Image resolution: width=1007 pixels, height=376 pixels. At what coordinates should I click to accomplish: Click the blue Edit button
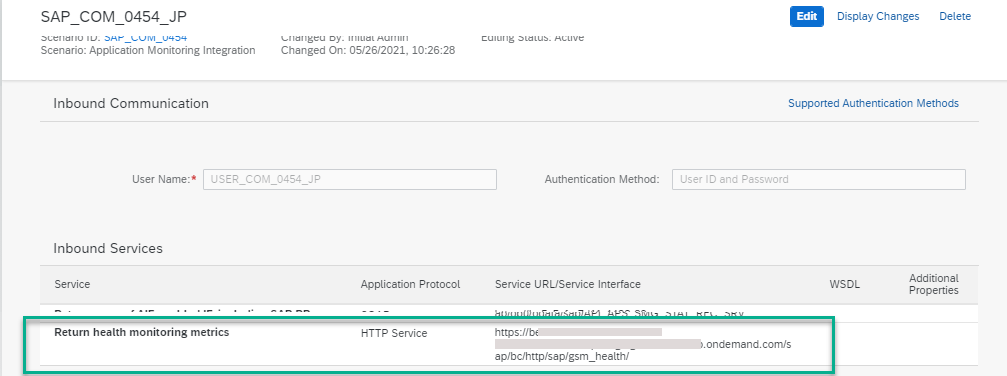coord(807,16)
